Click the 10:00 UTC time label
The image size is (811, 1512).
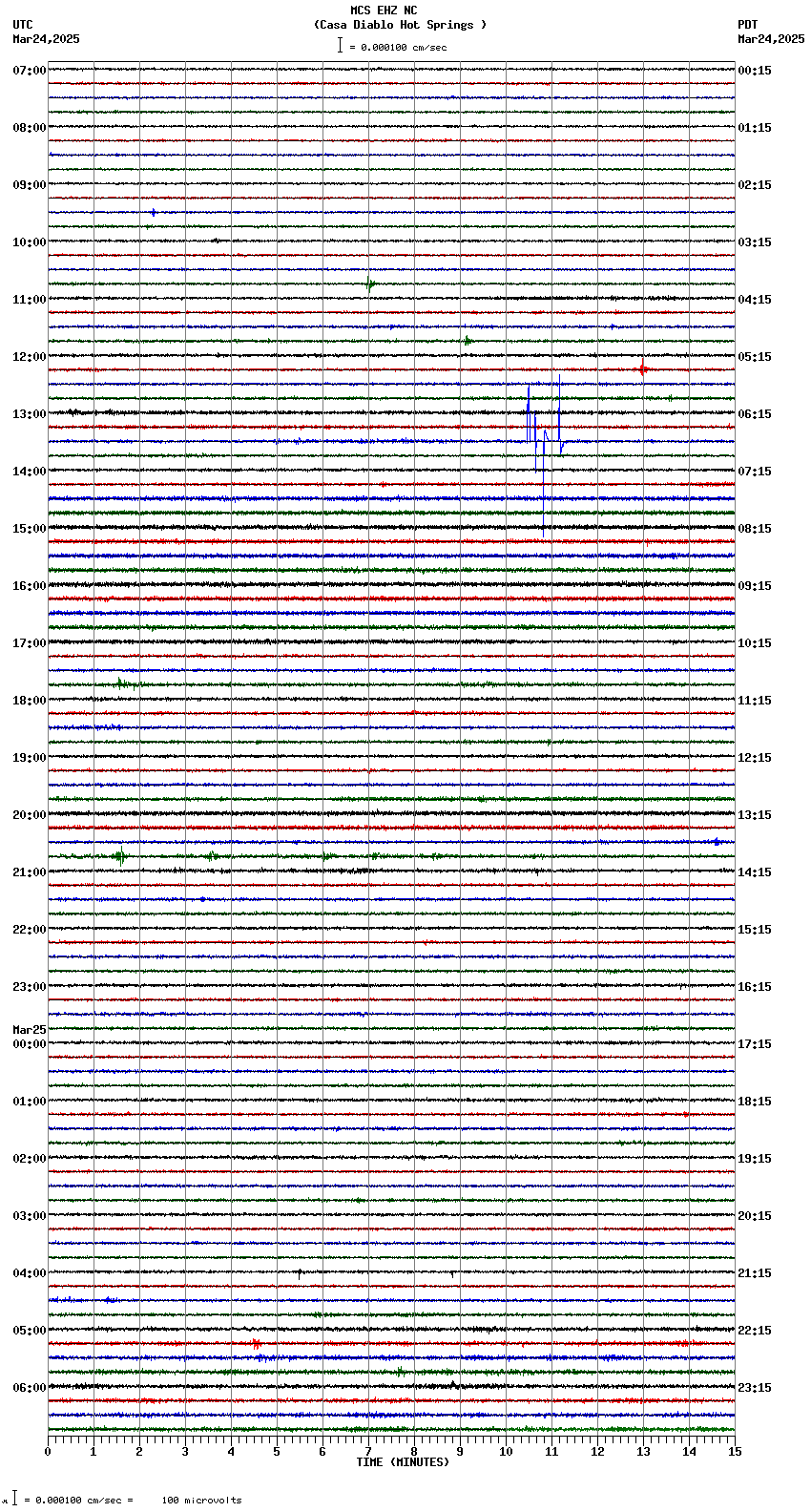tap(30, 242)
